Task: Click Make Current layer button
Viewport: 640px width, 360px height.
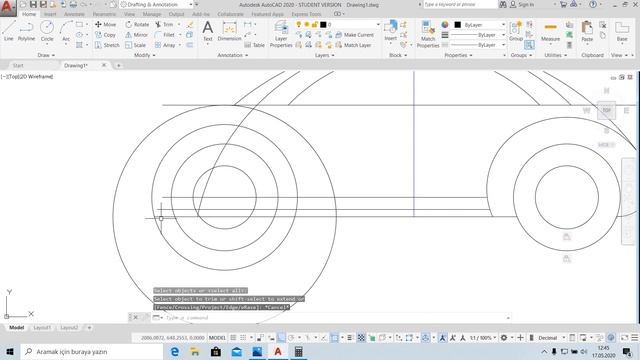Action: (x=355, y=35)
